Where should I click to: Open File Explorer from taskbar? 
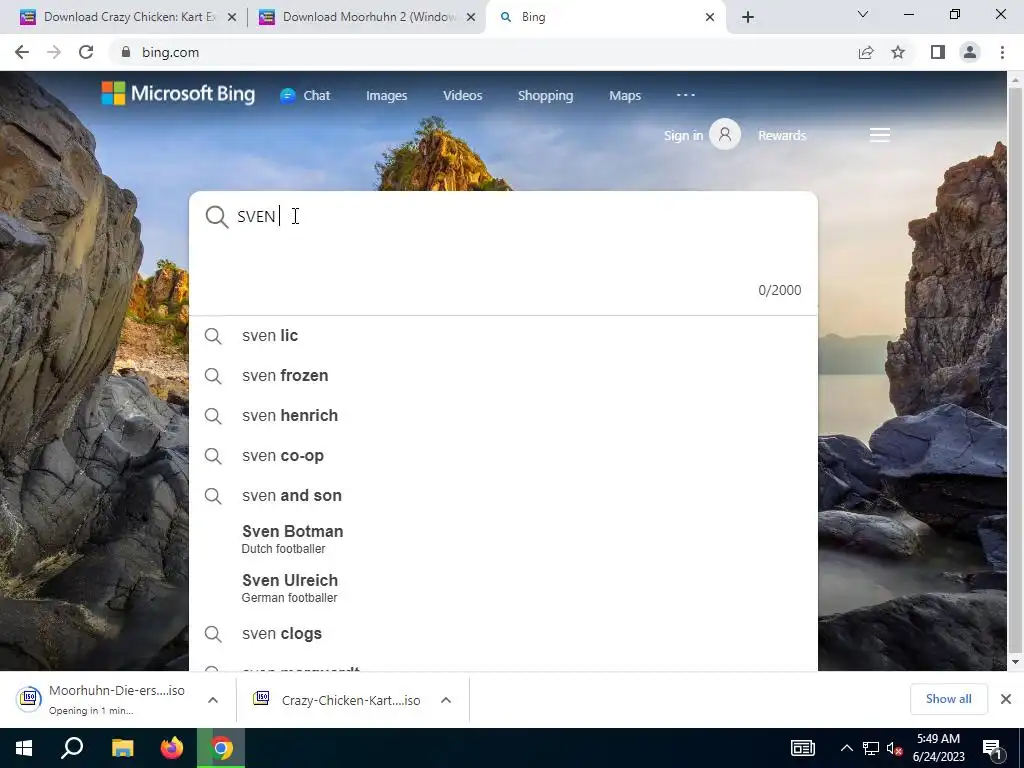click(x=122, y=748)
